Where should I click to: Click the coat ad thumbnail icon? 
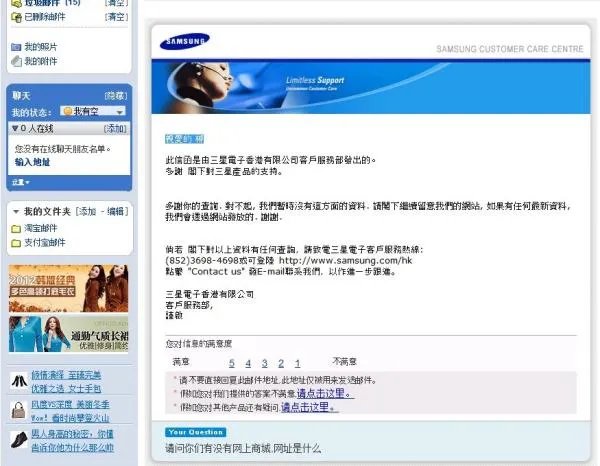(x=19, y=381)
